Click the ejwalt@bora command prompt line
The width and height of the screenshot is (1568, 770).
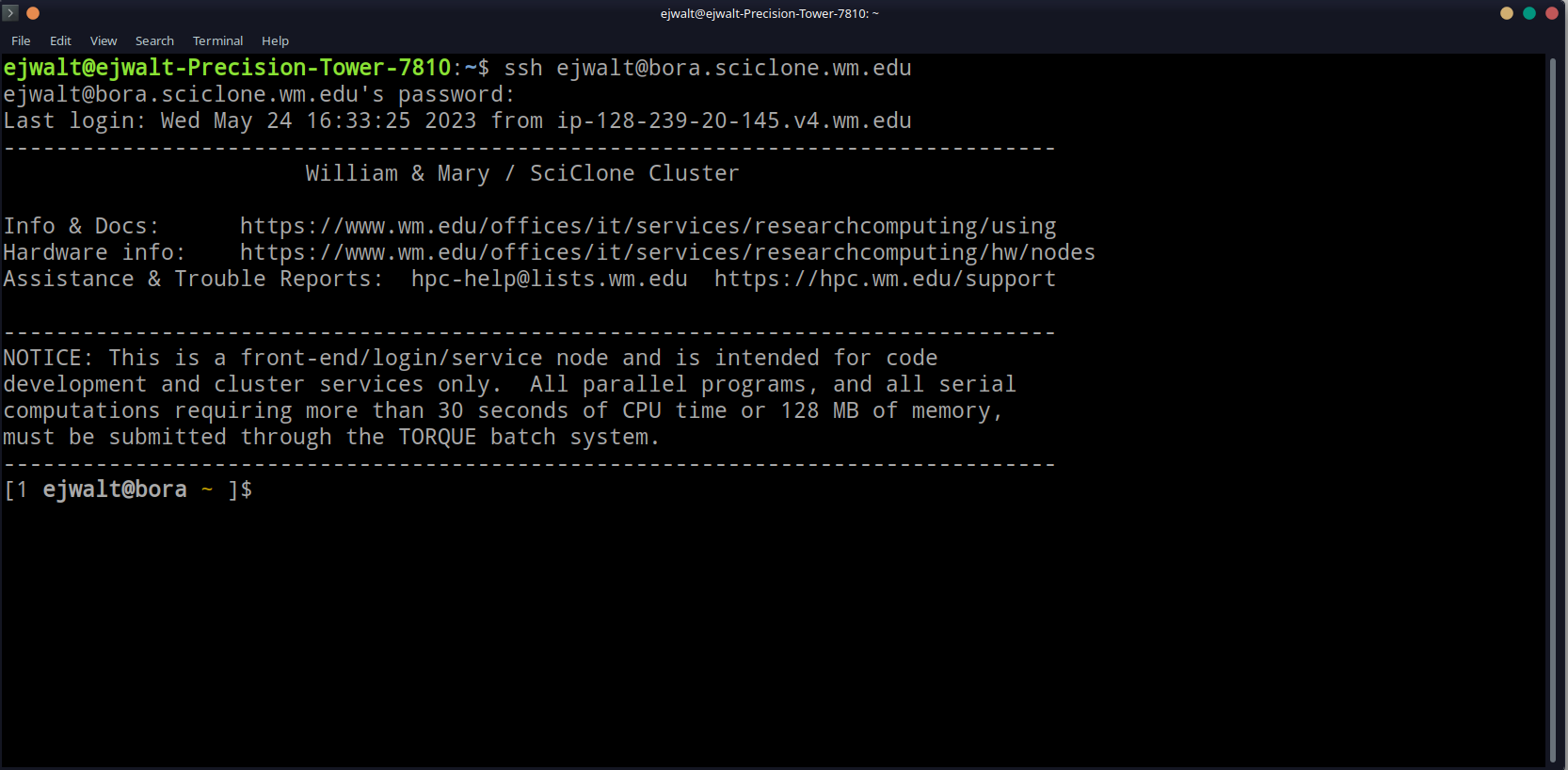point(128,490)
